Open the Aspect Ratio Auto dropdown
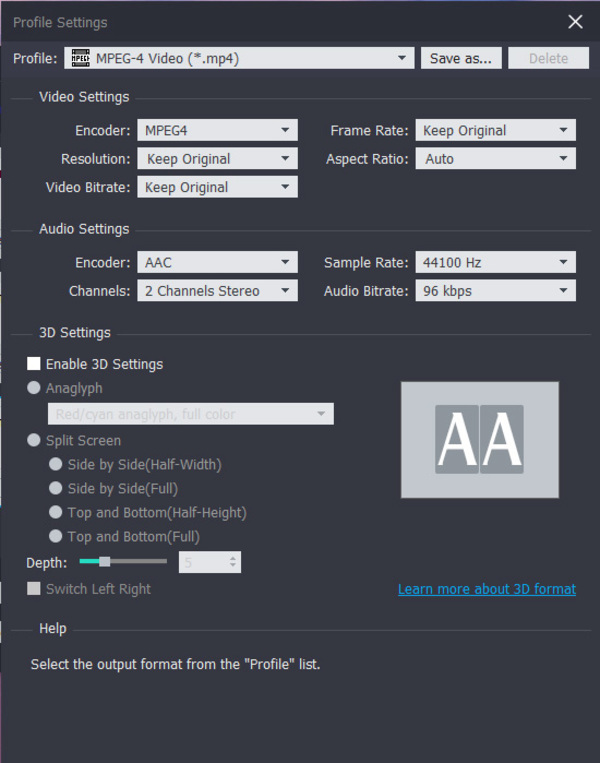Screen dimensions: 600x763 tap(495, 159)
